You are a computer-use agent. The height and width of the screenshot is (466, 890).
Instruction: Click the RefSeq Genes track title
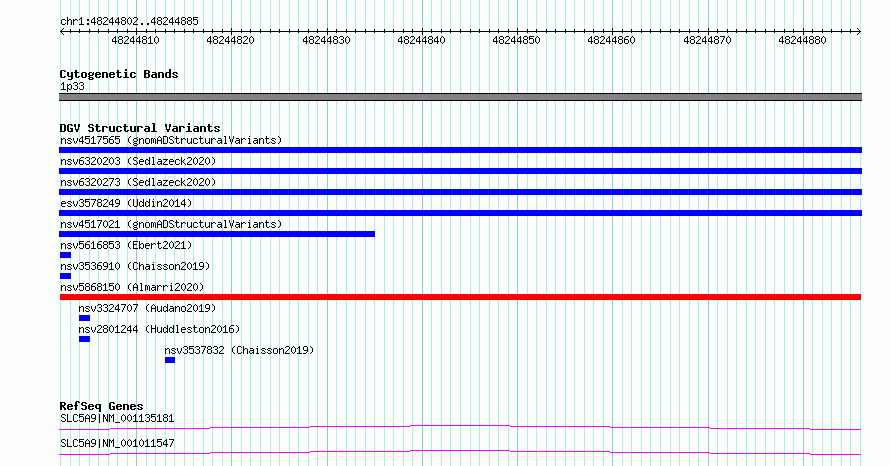point(101,406)
